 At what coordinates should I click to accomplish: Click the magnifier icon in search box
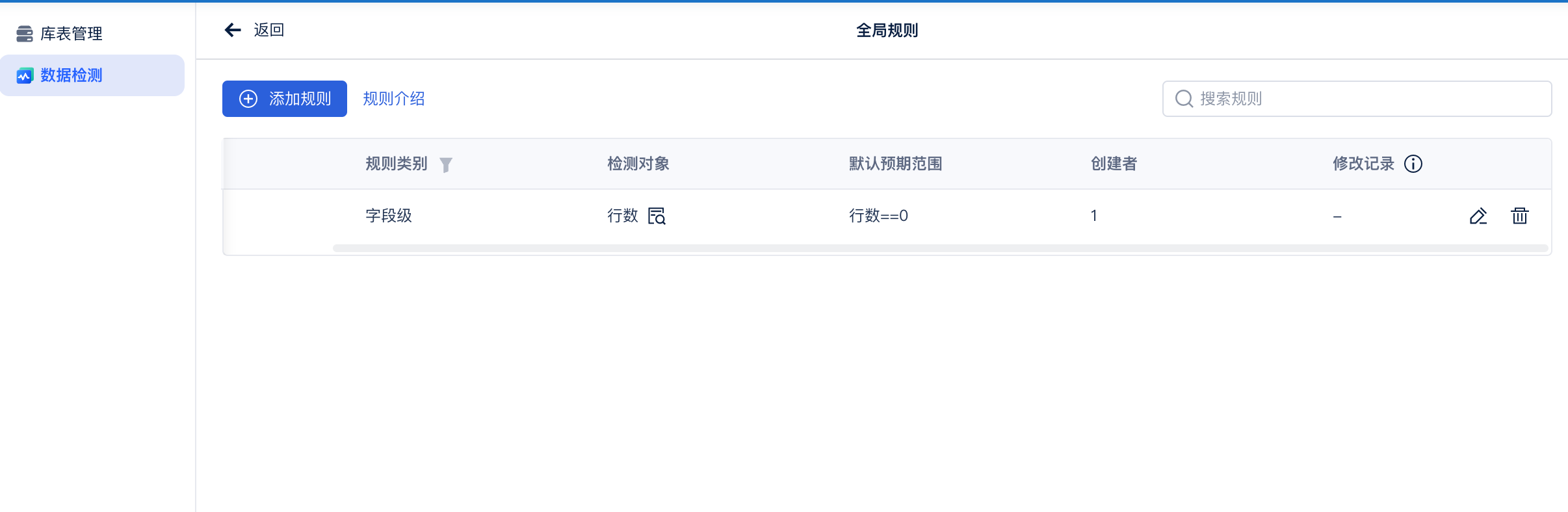click(x=1184, y=99)
